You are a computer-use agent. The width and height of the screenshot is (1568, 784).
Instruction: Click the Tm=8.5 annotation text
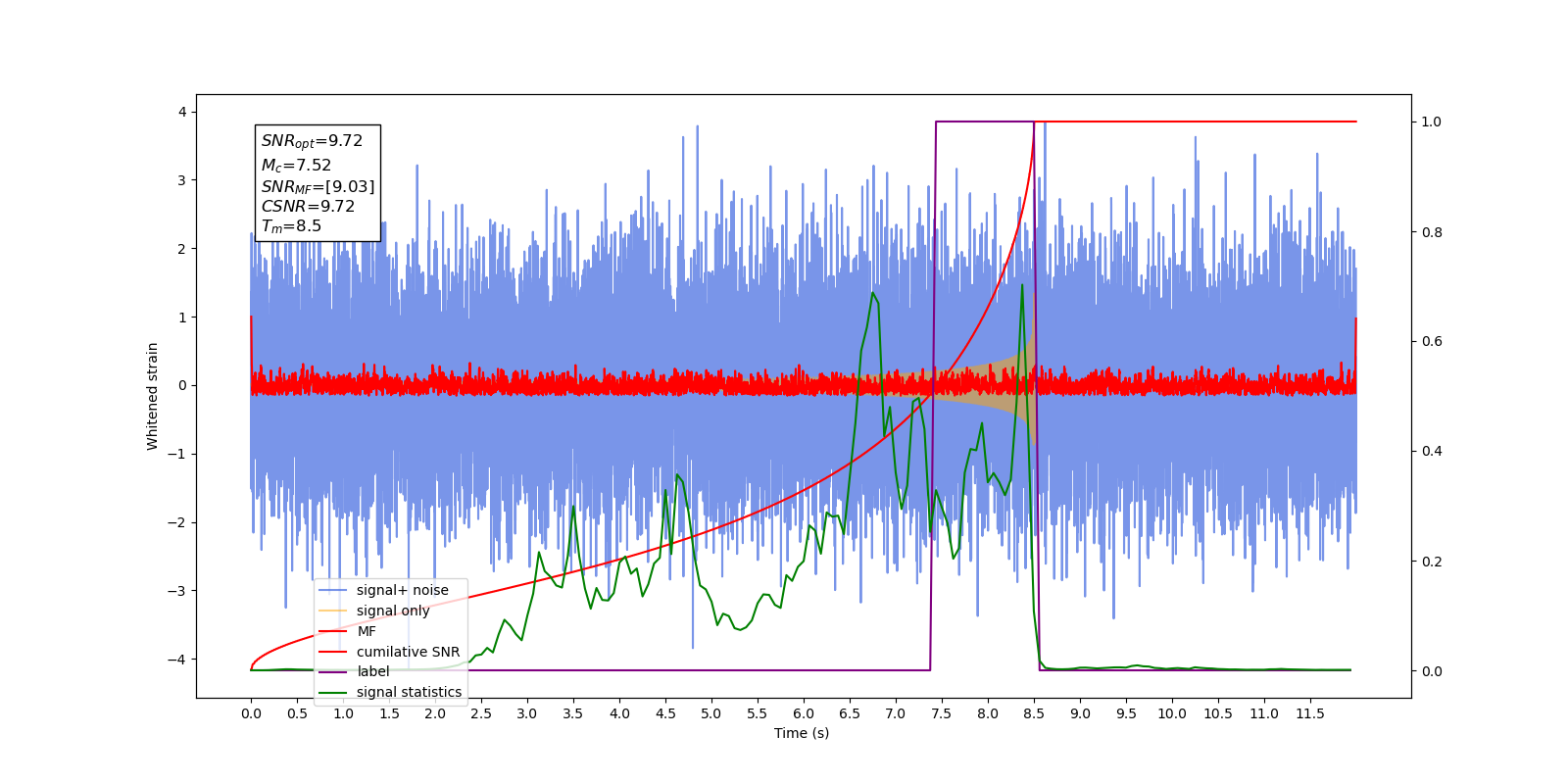pyautogui.click(x=291, y=226)
